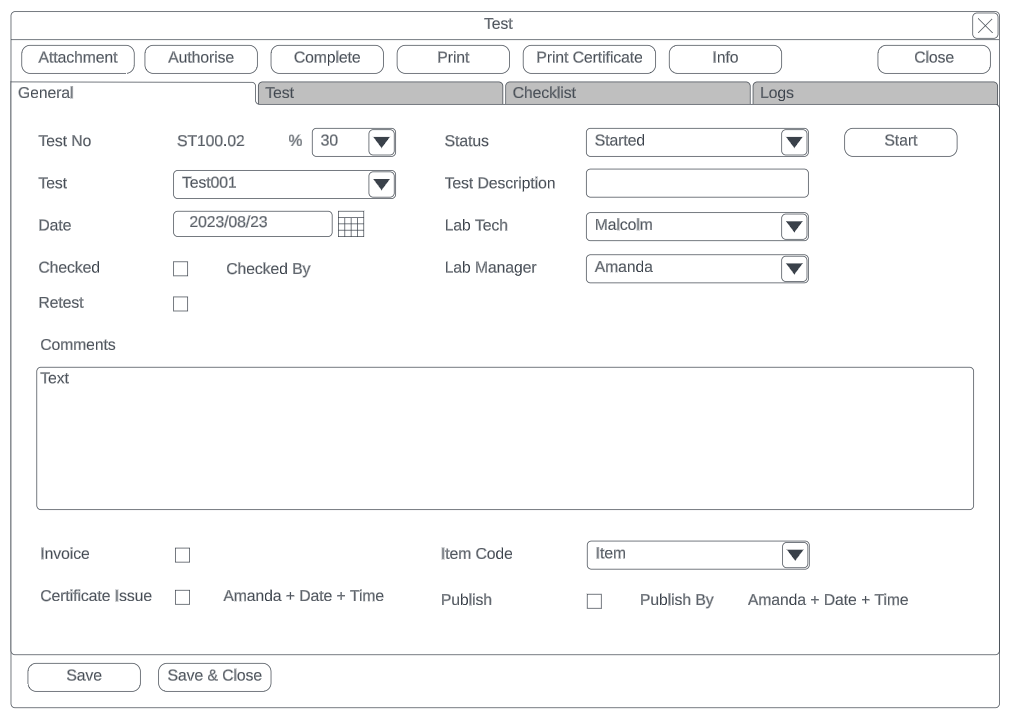Switch to the Checklist tab
Viewport: 1010px width, 714px height.
coord(626,93)
